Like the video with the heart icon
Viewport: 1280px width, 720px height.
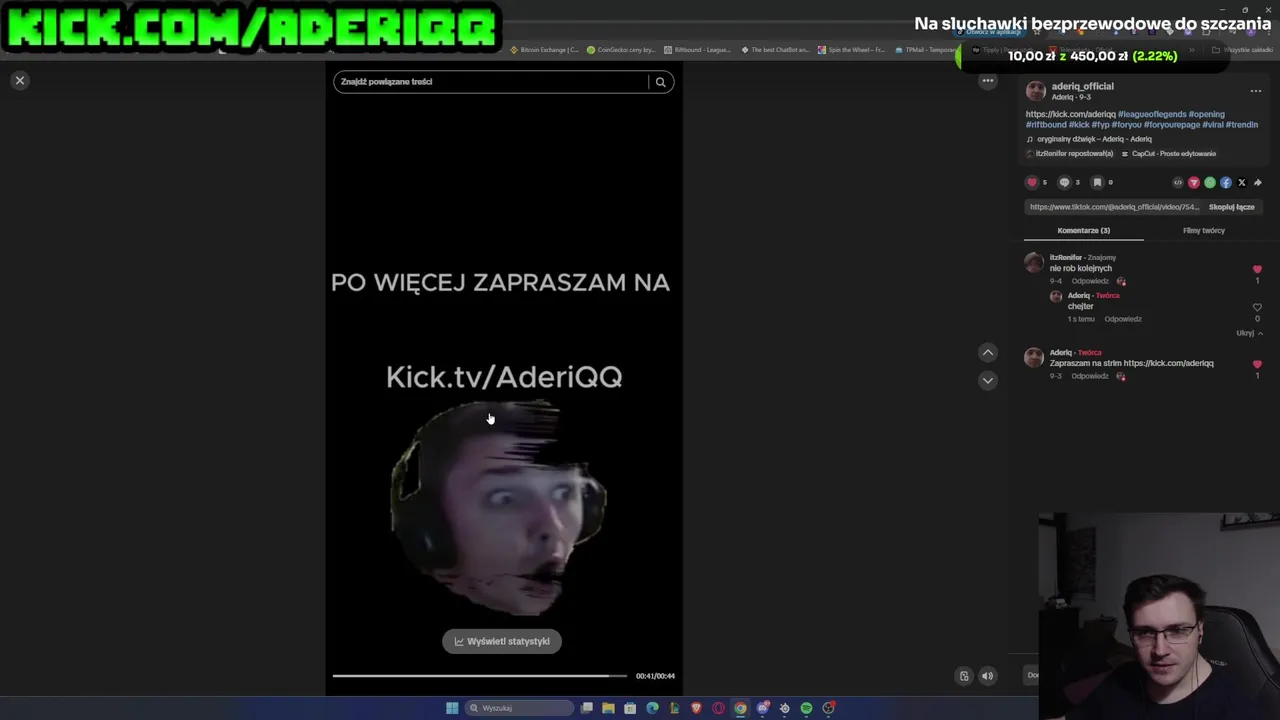[1032, 182]
